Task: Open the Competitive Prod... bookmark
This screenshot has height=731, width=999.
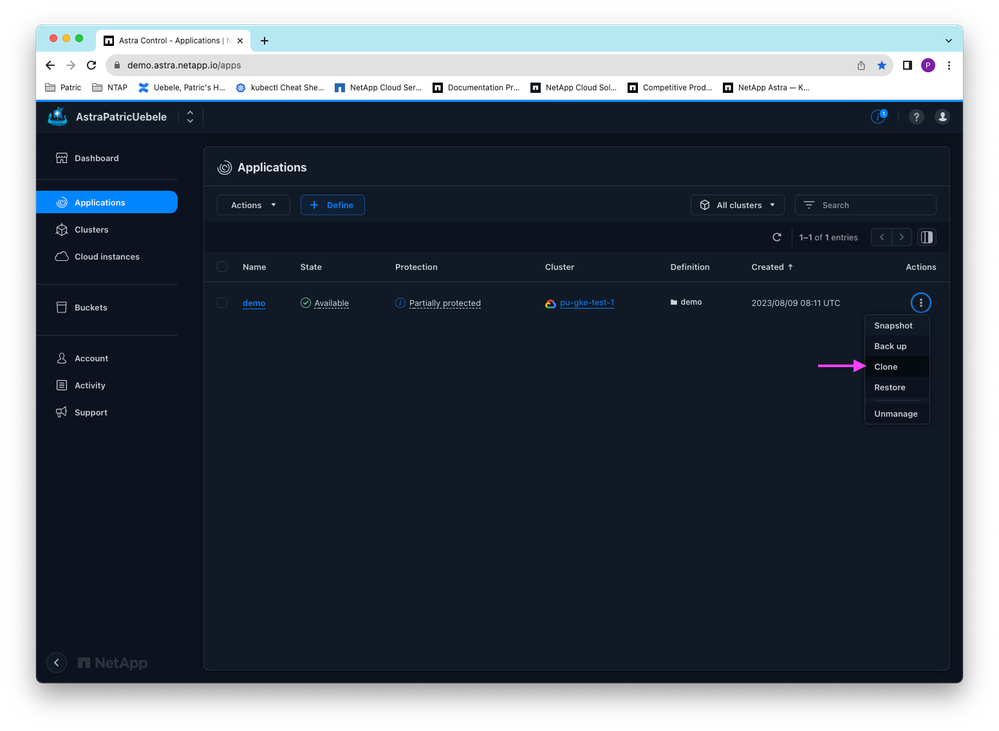Action: (670, 88)
